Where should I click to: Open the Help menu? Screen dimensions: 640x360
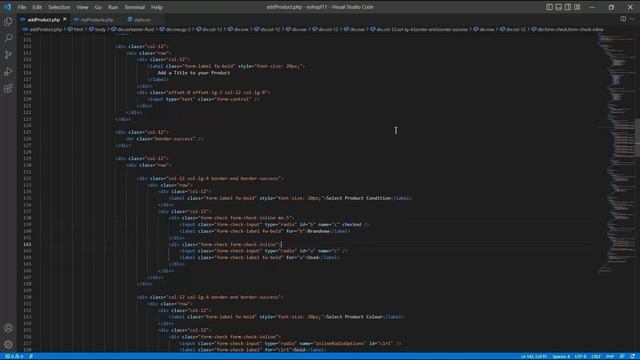point(157,7)
